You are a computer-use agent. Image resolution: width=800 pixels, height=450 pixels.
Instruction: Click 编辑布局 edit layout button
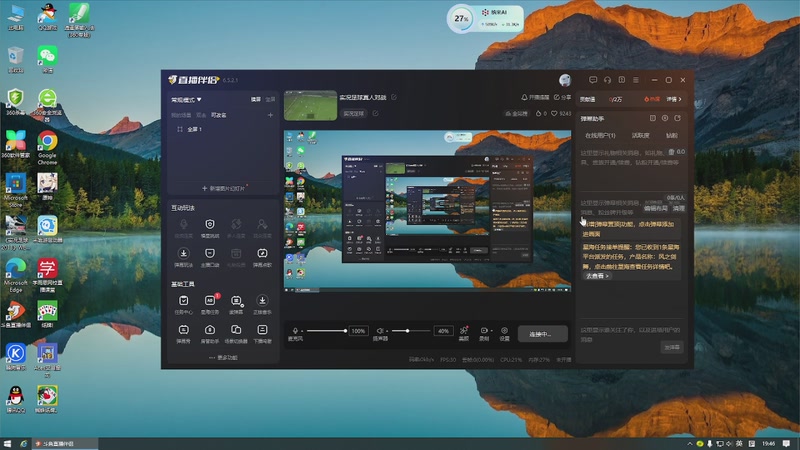[655, 209]
